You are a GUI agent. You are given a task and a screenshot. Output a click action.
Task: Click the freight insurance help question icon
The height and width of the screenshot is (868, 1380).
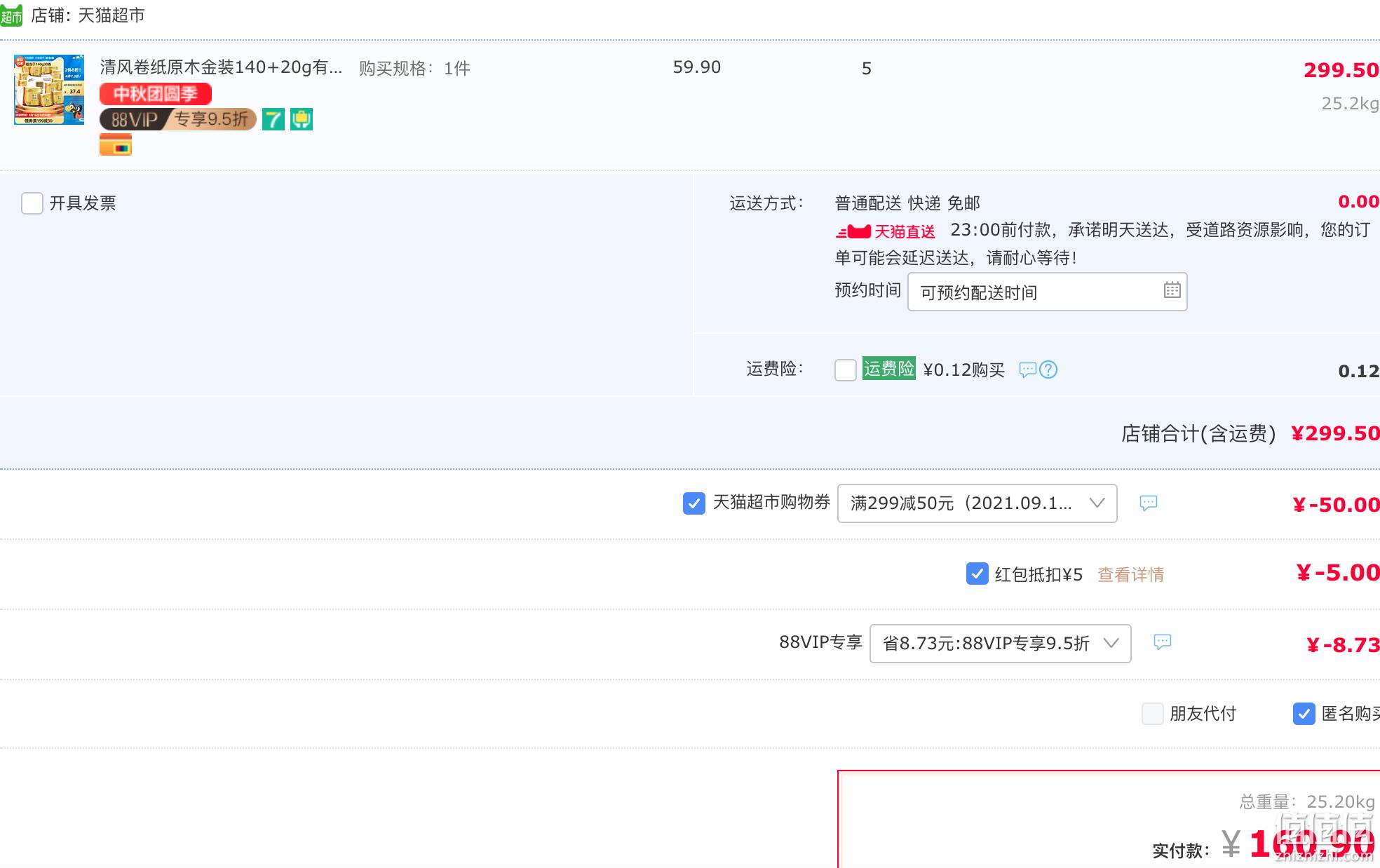(1048, 369)
